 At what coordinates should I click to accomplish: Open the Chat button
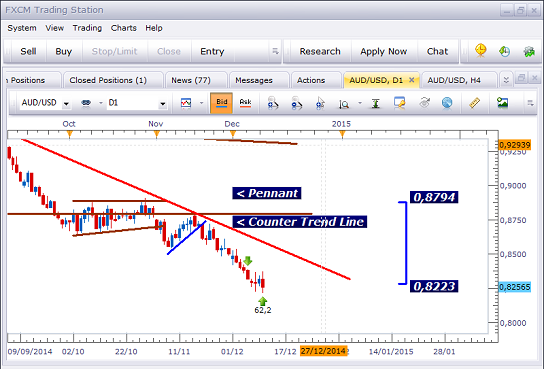(x=437, y=51)
